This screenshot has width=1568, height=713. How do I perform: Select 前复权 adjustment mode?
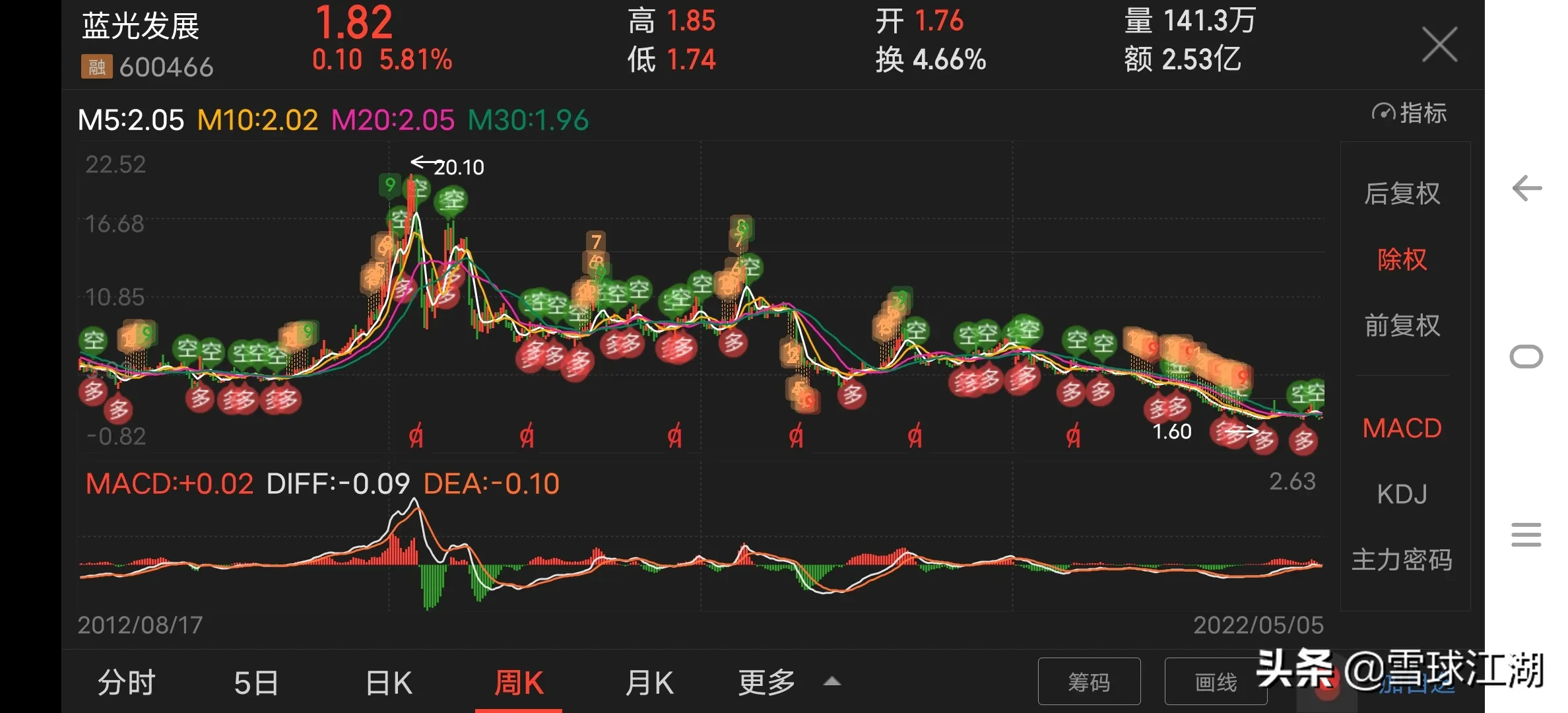tap(1402, 325)
